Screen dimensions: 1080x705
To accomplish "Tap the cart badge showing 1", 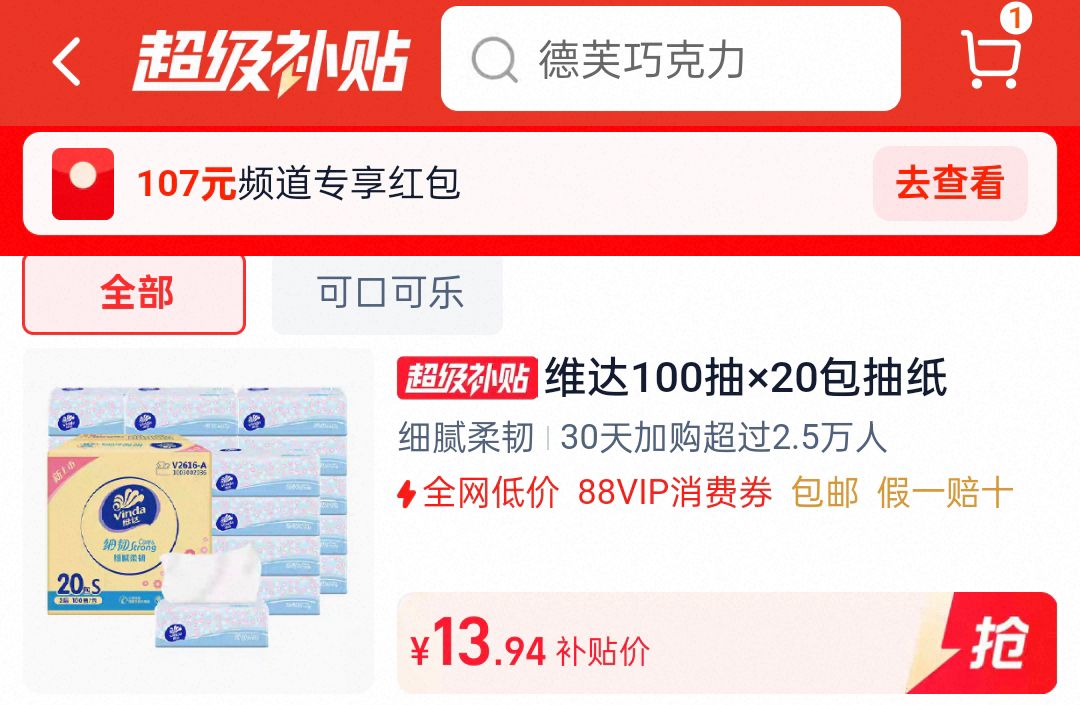I will 1015,17.
